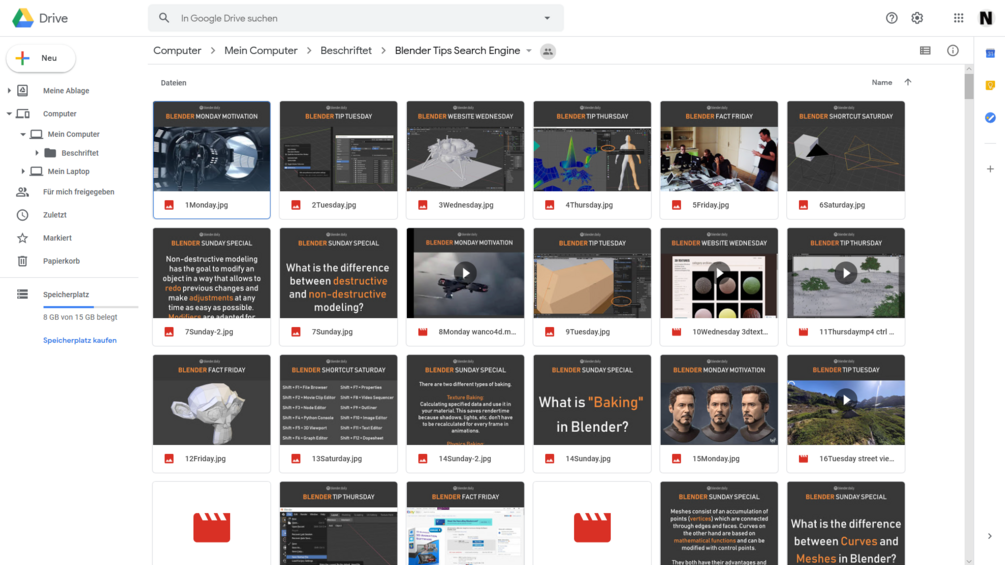Image resolution: width=1005 pixels, height=565 pixels.
Task: Collapse the right side panel chevron
Action: tap(990, 536)
